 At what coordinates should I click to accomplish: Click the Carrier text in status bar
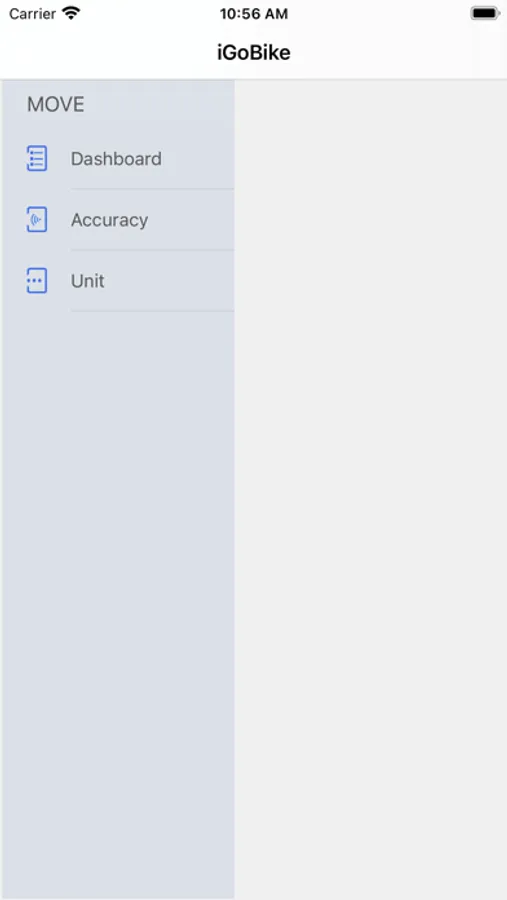click(x=32, y=14)
